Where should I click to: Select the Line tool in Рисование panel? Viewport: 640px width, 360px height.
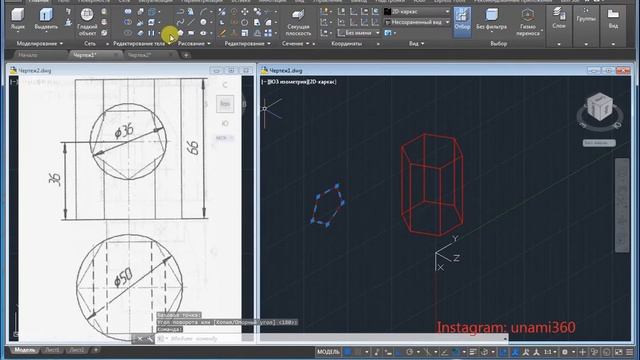pos(191,22)
